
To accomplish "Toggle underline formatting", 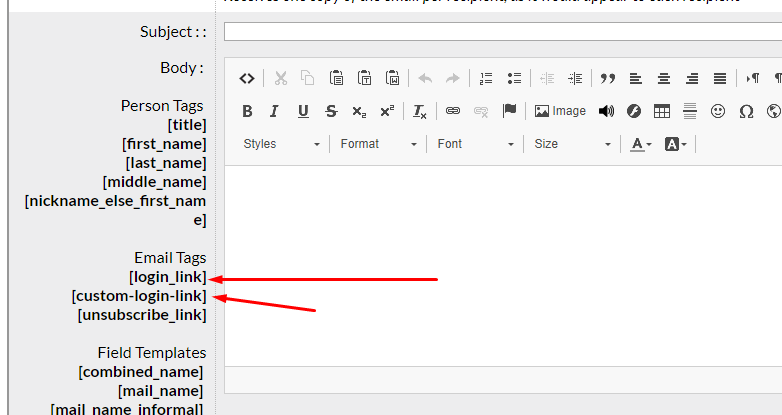I will (x=303, y=111).
